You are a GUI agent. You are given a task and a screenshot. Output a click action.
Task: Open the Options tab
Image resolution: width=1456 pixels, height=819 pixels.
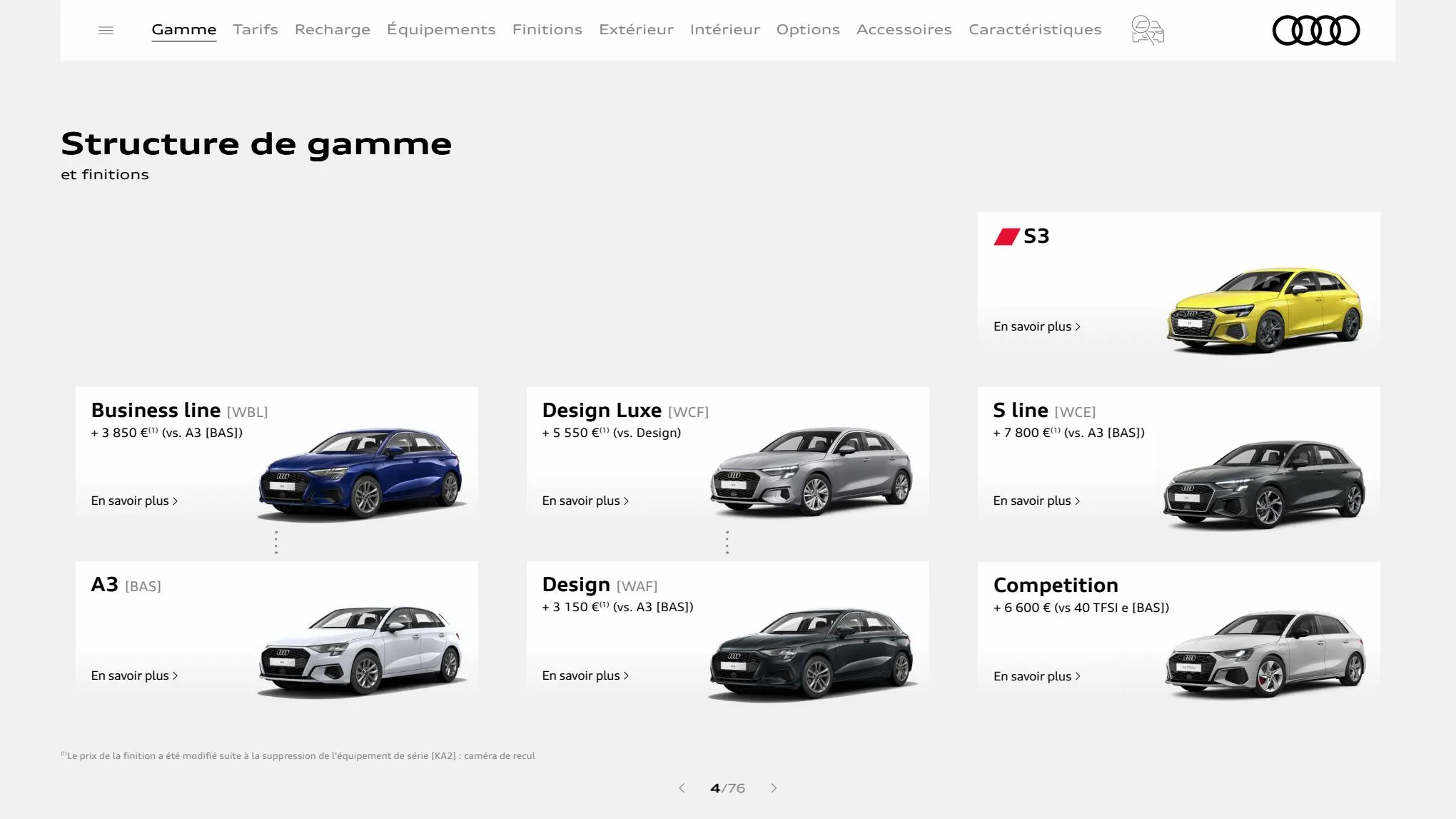pos(808,29)
